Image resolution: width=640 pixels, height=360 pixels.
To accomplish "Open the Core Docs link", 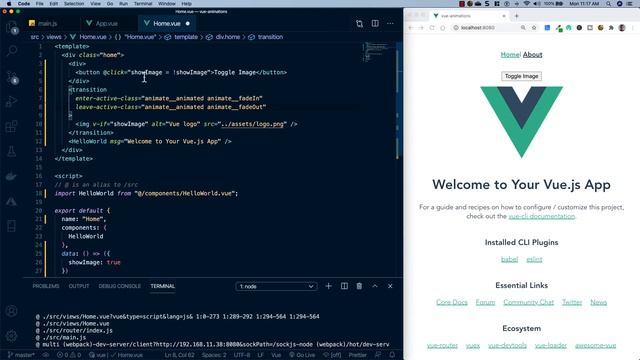I will [x=451, y=302].
